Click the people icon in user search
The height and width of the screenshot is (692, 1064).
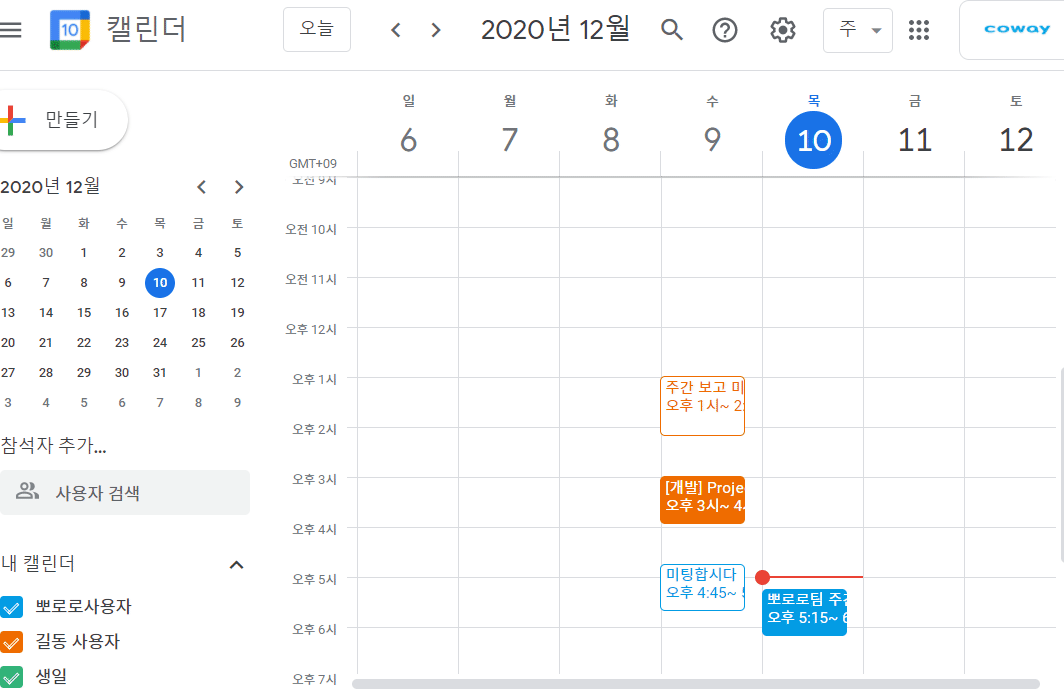point(27,491)
